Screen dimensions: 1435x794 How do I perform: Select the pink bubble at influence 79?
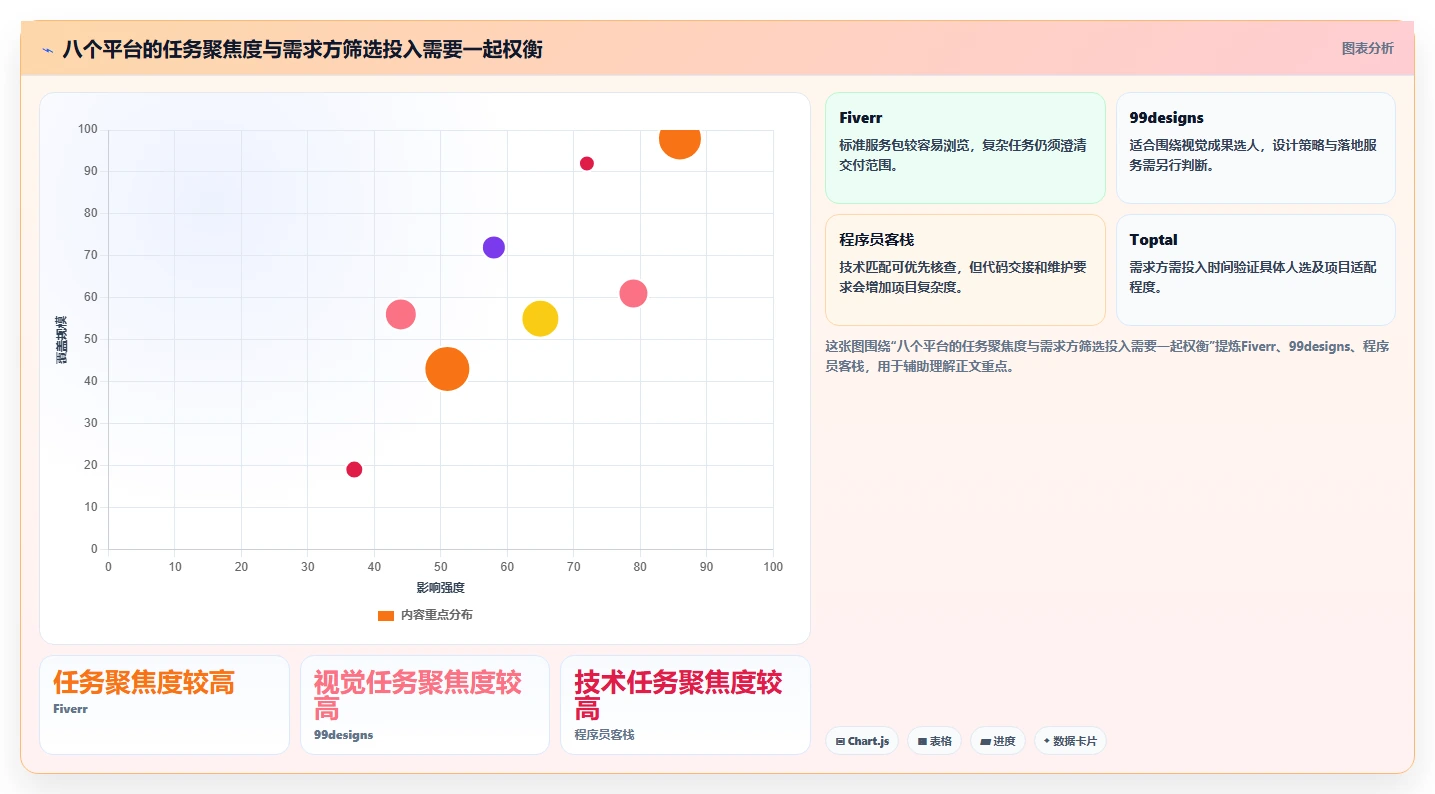click(633, 293)
